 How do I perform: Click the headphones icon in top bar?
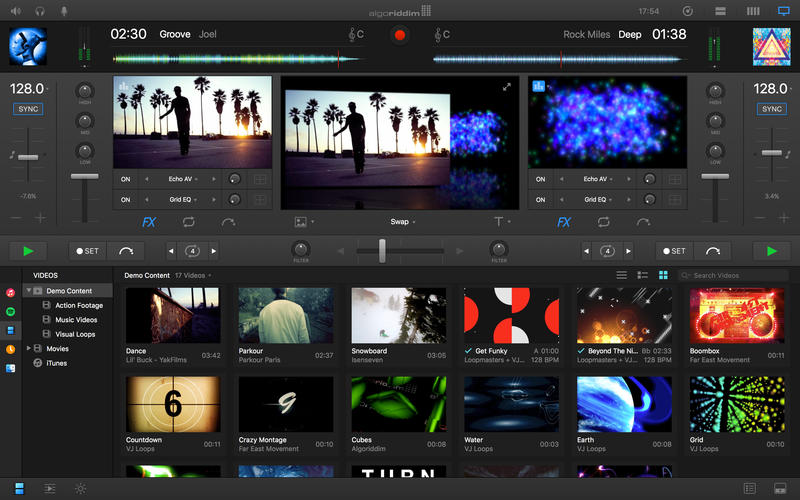39,11
